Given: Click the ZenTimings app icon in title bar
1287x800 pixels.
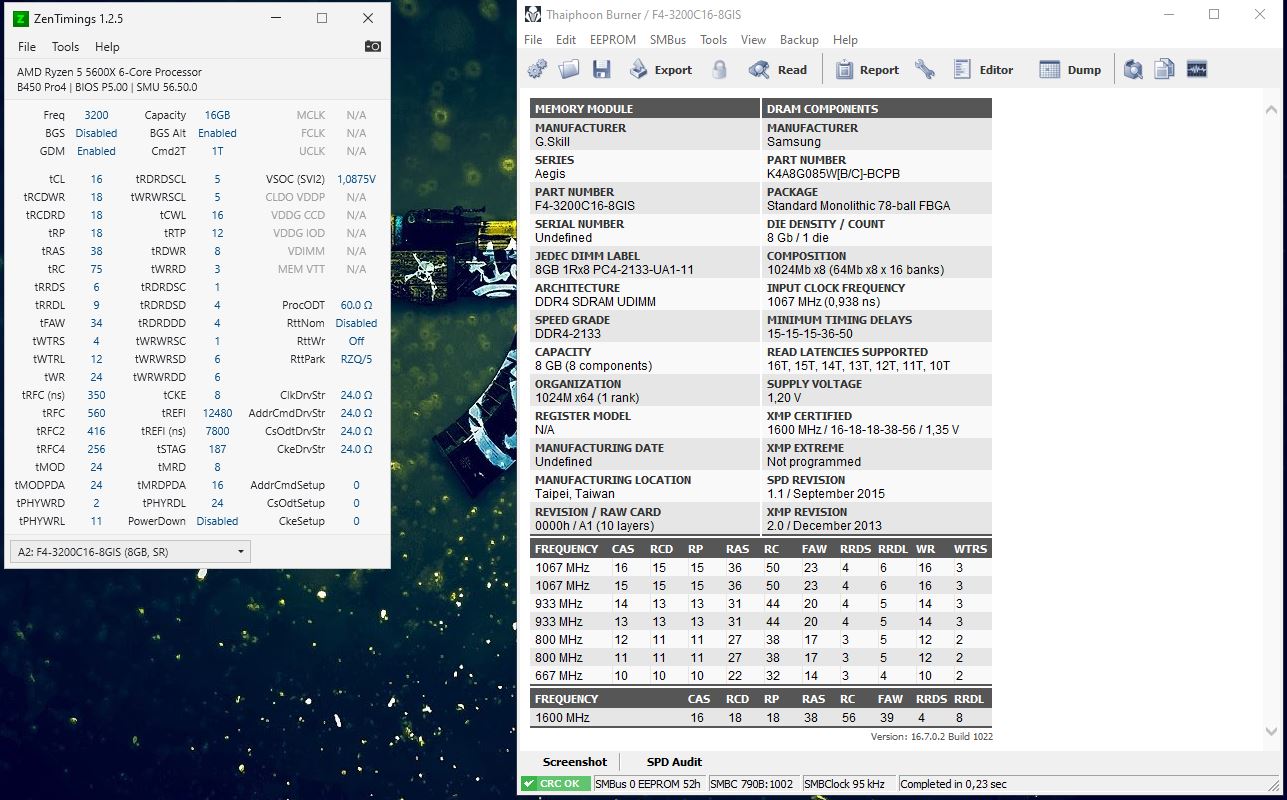Looking at the screenshot, I should point(20,18).
